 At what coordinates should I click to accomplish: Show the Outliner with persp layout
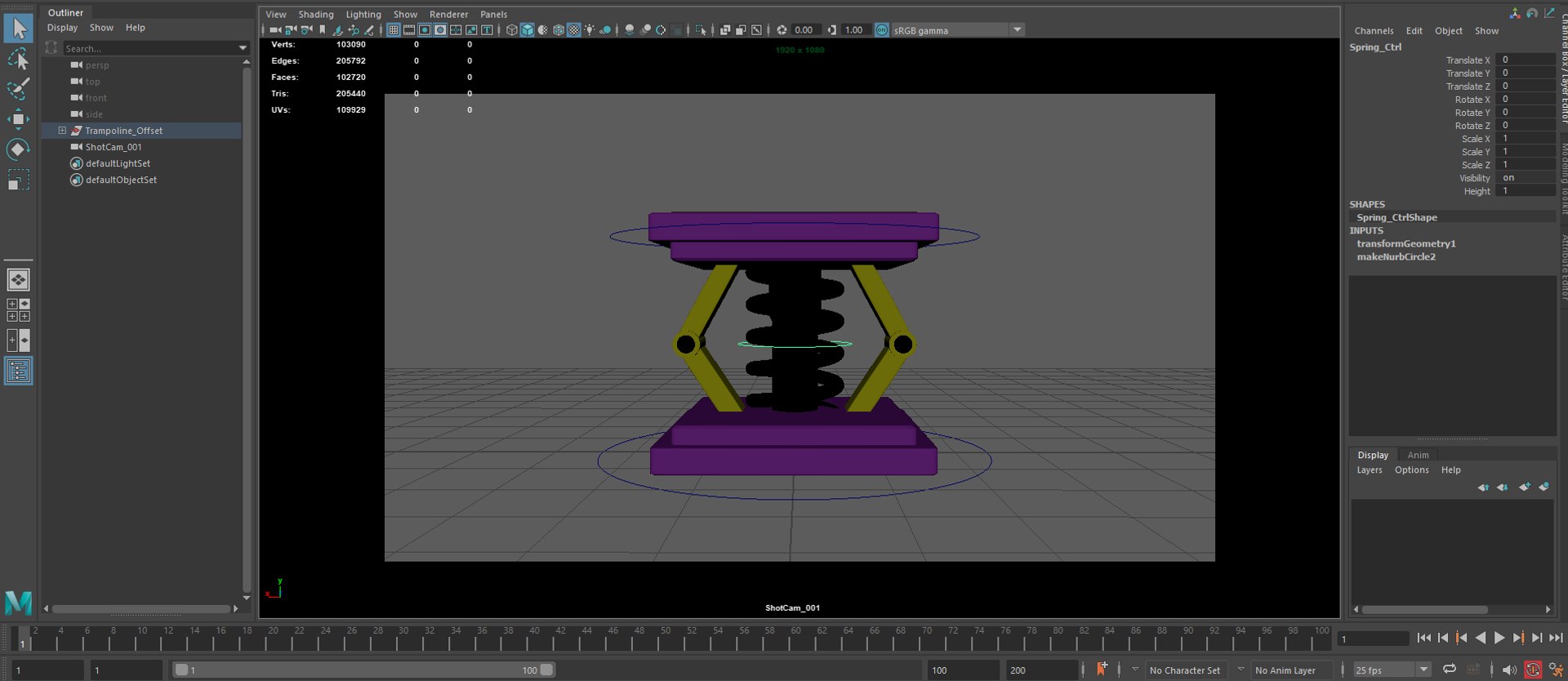18,372
